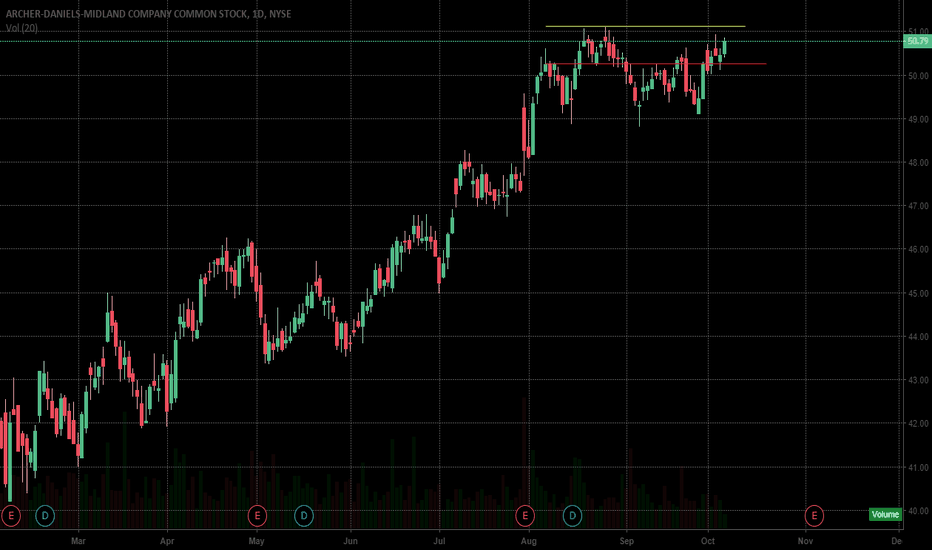Screen dimensions: 932x550
Task: Click the dividend D marker in mid-May
Action: pos(304,516)
